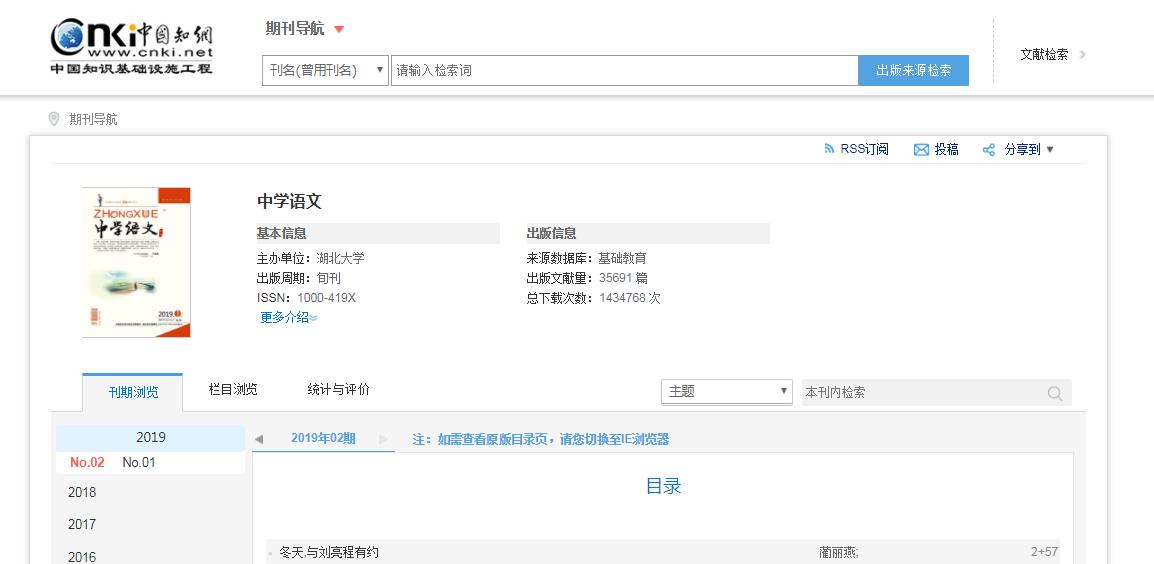Switch to 刊期浏览 tab
The height and width of the screenshot is (564, 1154).
coord(133,392)
